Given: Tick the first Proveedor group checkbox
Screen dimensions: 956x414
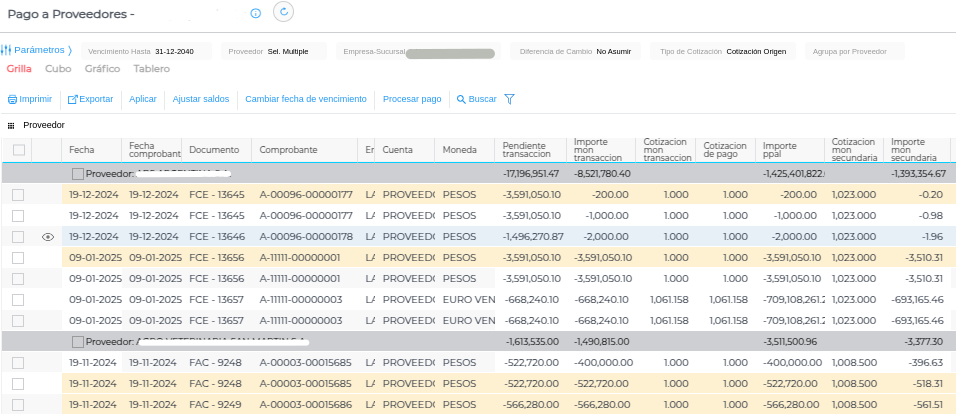Looking at the screenshot, I should [x=78, y=174].
